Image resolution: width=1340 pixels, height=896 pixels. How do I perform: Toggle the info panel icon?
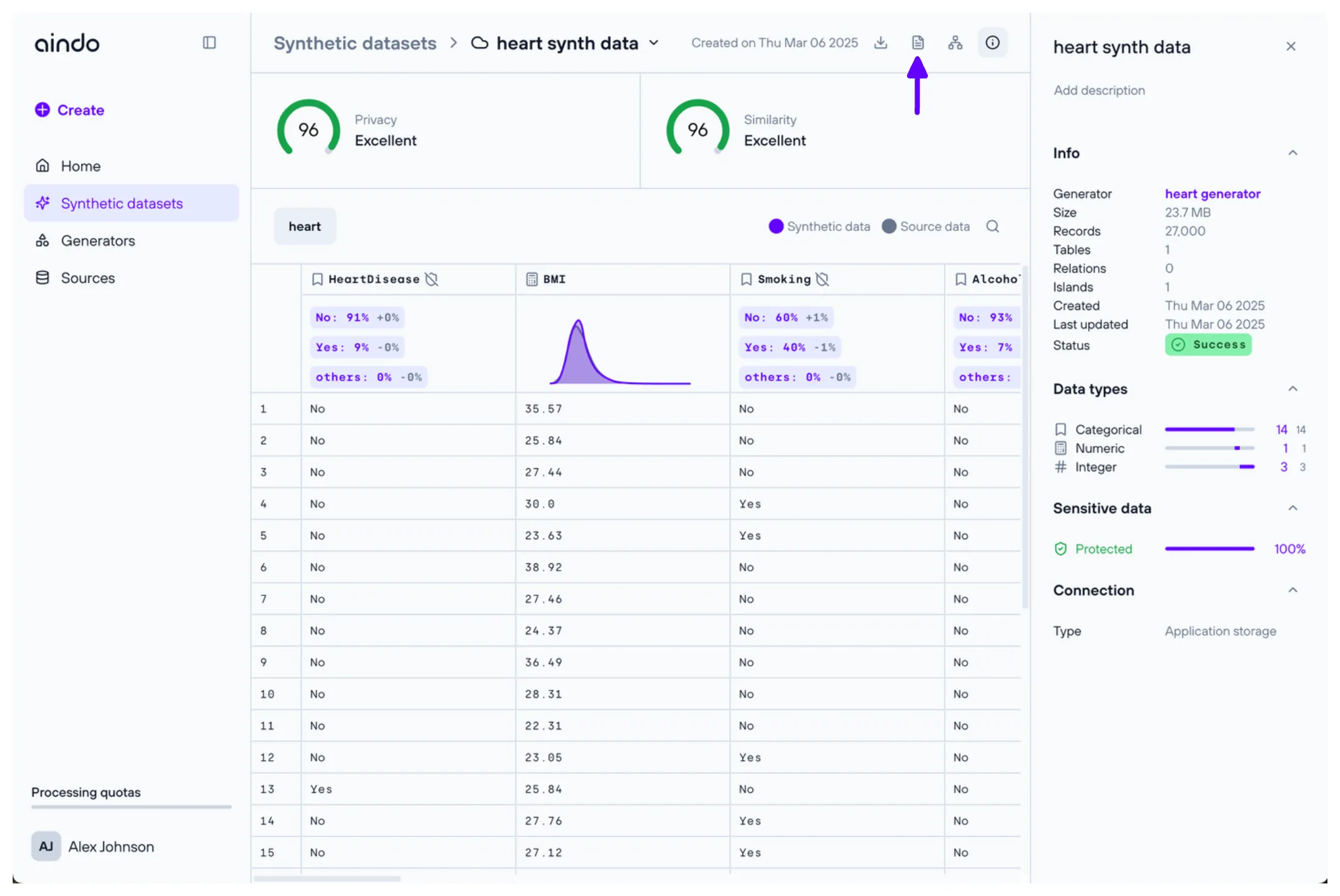coord(992,43)
